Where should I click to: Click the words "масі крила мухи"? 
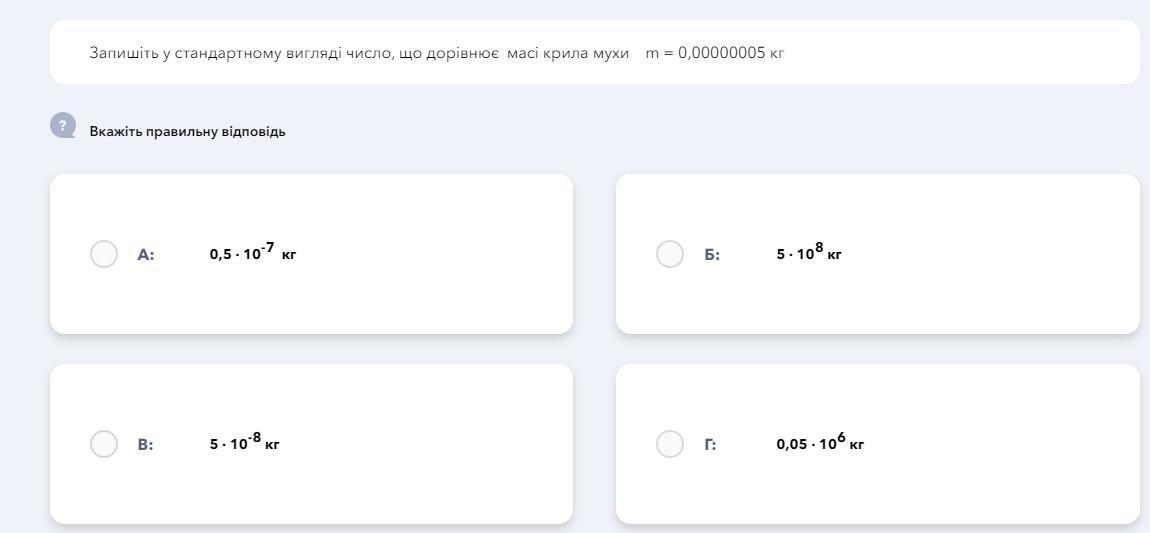click(x=567, y=52)
